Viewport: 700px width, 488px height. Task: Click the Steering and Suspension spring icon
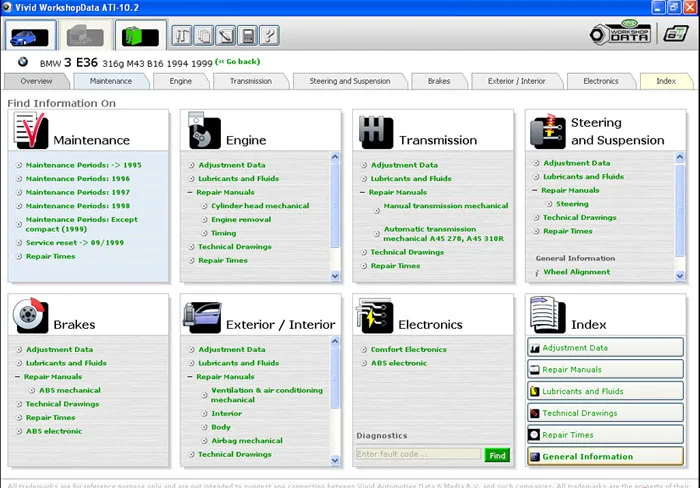pyautogui.click(x=548, y=131)
